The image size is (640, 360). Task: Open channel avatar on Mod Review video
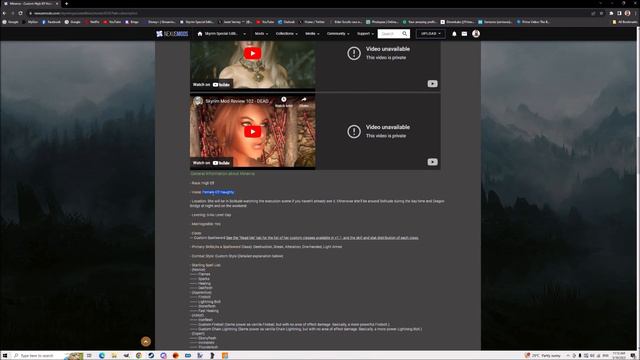[x=198, y=101]
